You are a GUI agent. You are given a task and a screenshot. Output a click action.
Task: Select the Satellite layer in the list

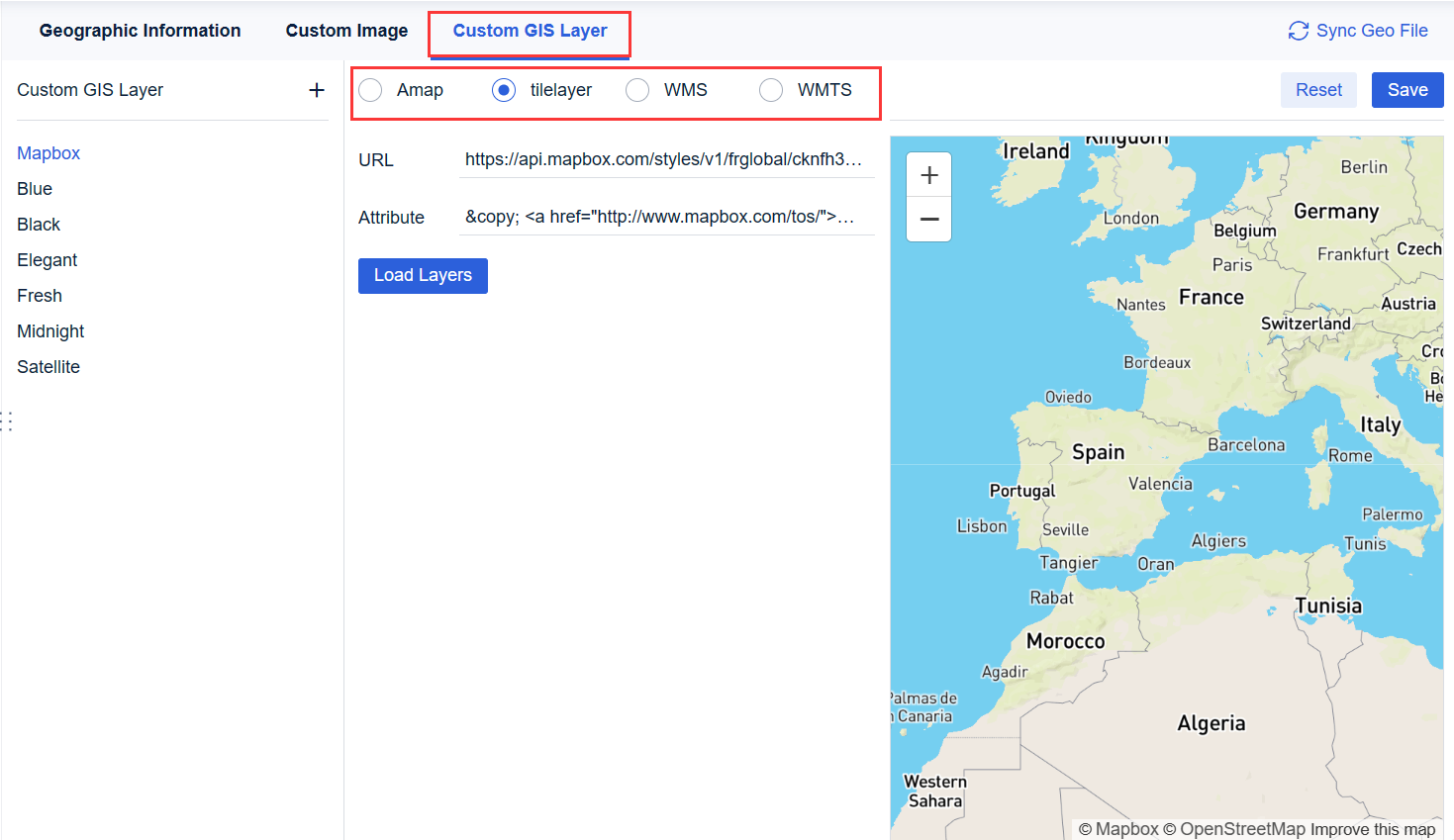48,366
